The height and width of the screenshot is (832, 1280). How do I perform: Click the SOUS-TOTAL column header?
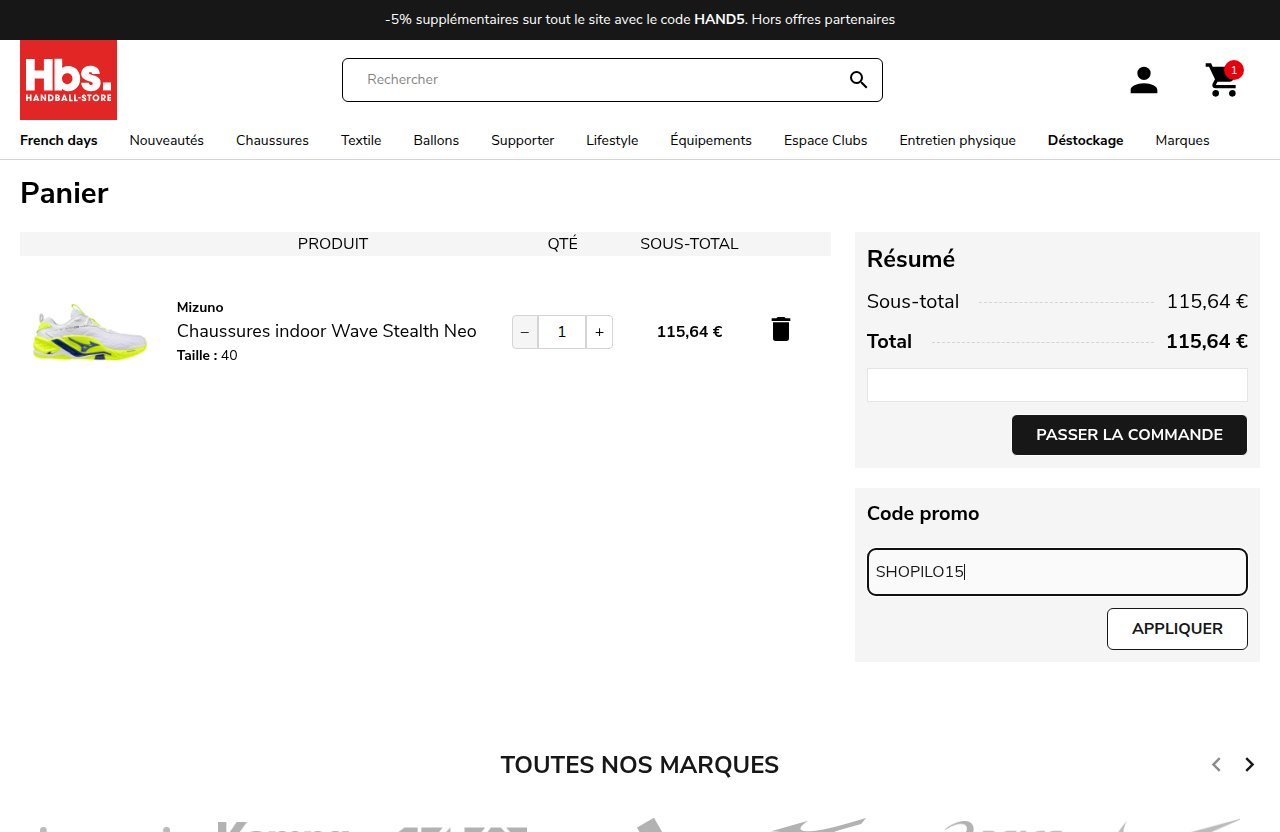tap(689, 244)
